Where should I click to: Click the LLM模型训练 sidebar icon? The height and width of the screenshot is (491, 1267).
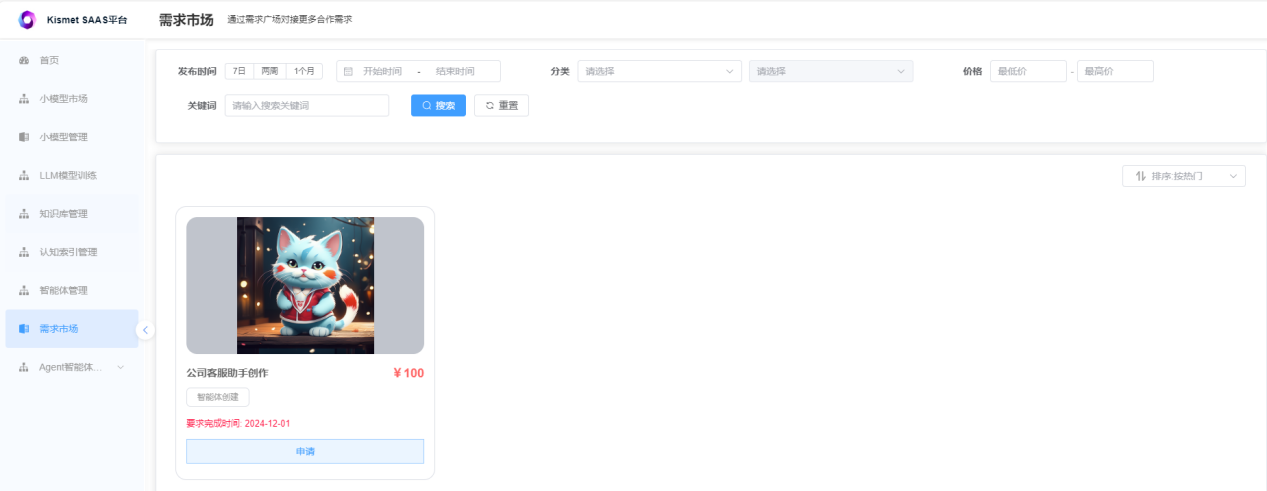24,176
